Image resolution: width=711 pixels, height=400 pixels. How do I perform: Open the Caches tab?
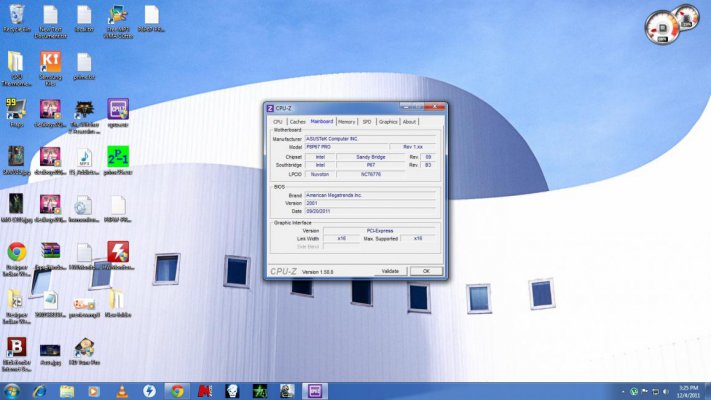pos(297,122)
